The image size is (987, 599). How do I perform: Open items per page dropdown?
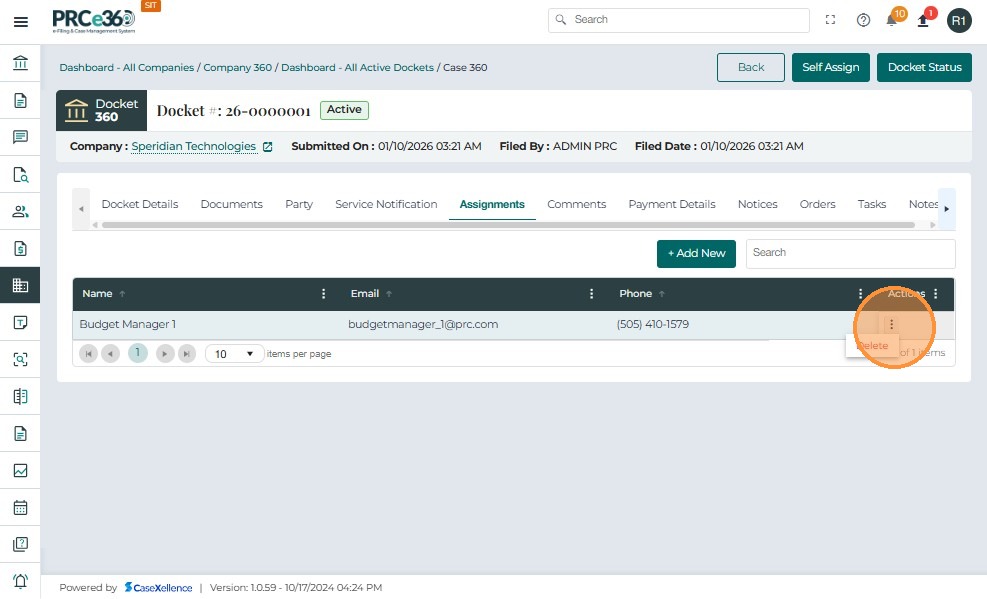tap(234, 354)
